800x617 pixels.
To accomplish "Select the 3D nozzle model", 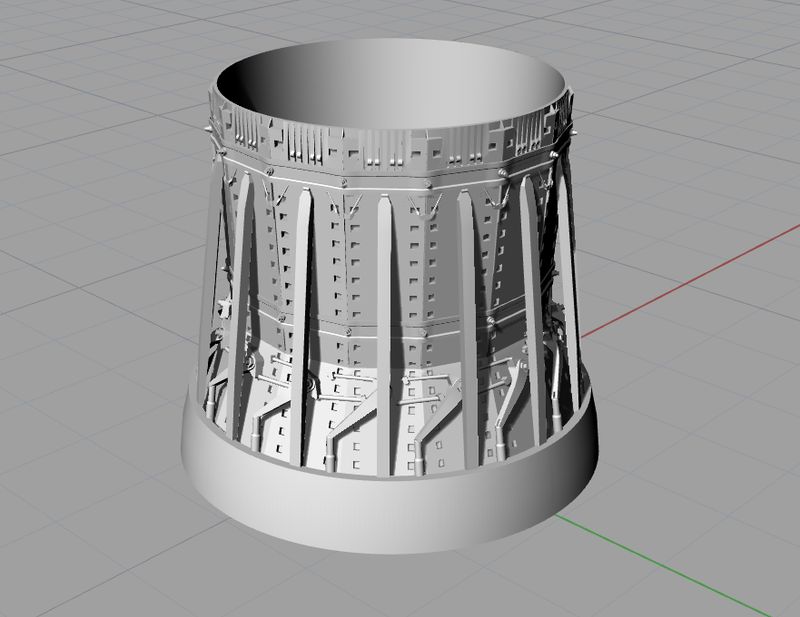I will click(x=390, y=300).
